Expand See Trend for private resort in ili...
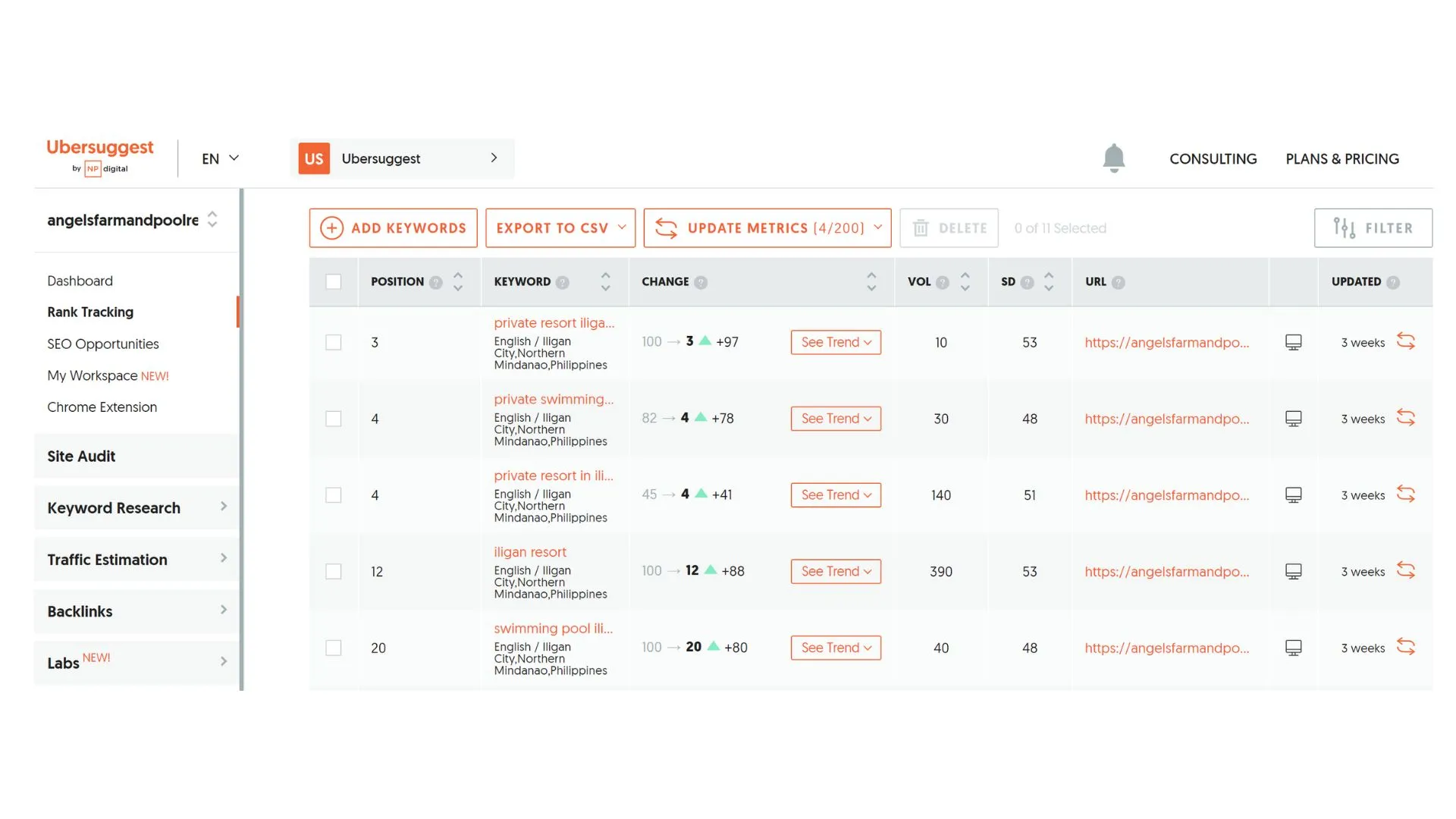Screen dimensions: 1456x819 click(836, 495)
